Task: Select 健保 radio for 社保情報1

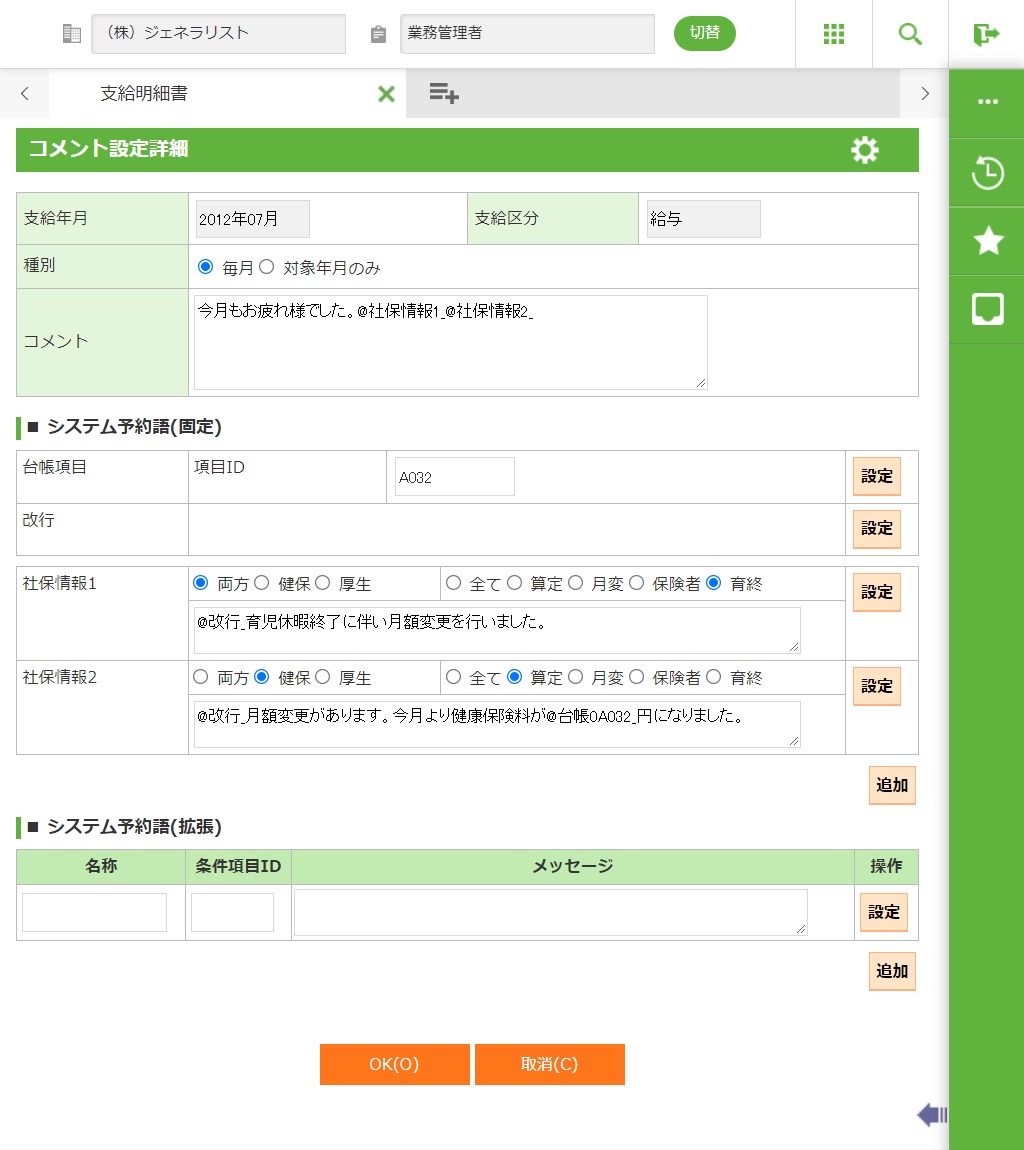Action: (x=262, y=583)
